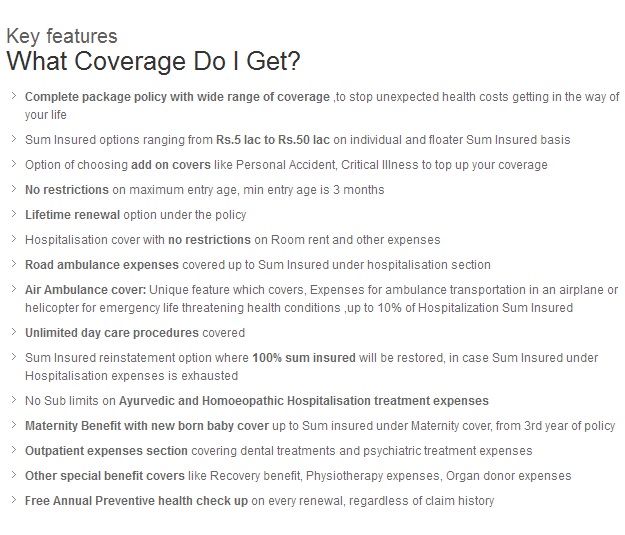The width and height of the screenshot is (625, 535).
Task: Click the chevron bullet before add on covers line
Action: click(14, 164)
